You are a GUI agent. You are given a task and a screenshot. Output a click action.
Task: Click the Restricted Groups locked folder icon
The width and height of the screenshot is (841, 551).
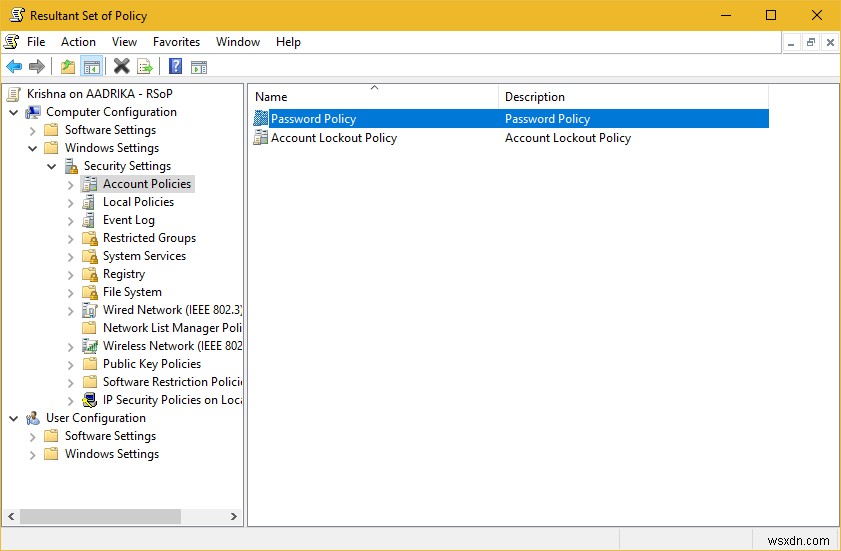click(90, 238)
